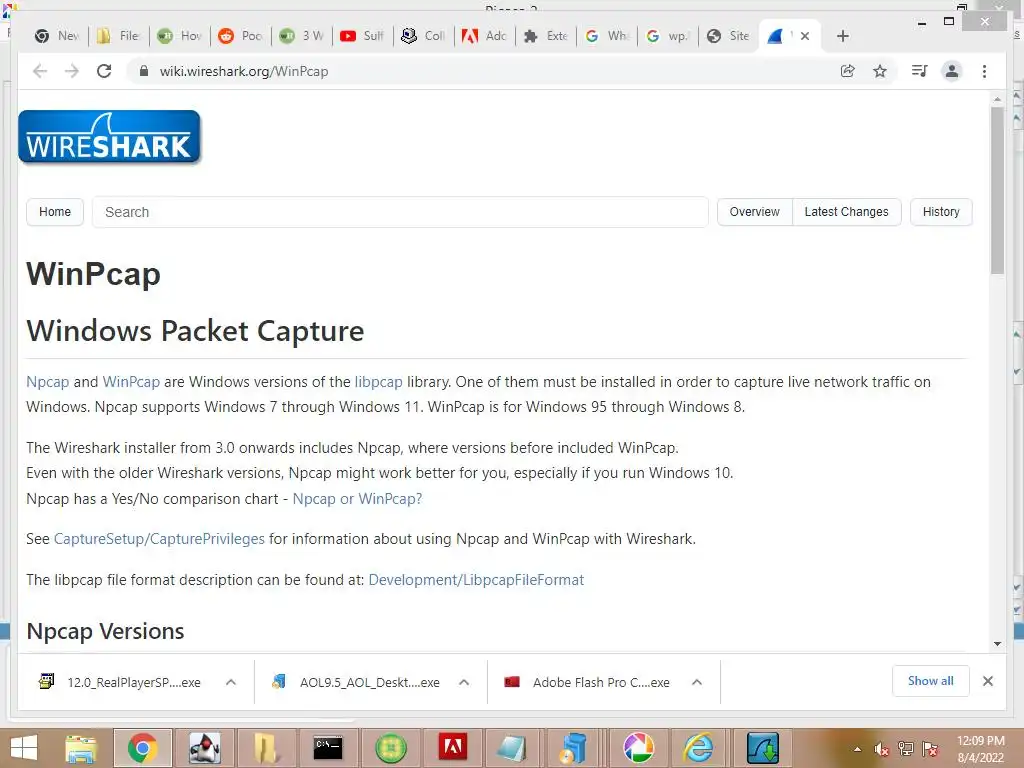Switch to the 'Coll' tab
The image size is (1024, 768).
423,36
